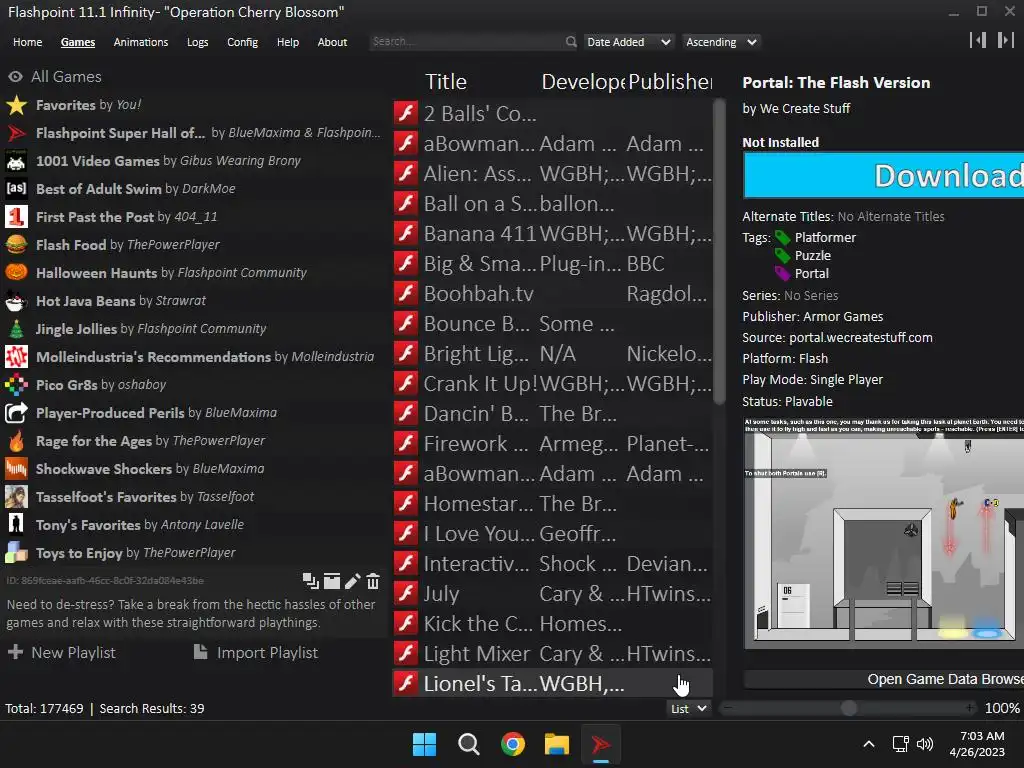Click the Portal game screenshot thumbnail
This screenshot has width=1024, height=768.
tap(884, 533)
